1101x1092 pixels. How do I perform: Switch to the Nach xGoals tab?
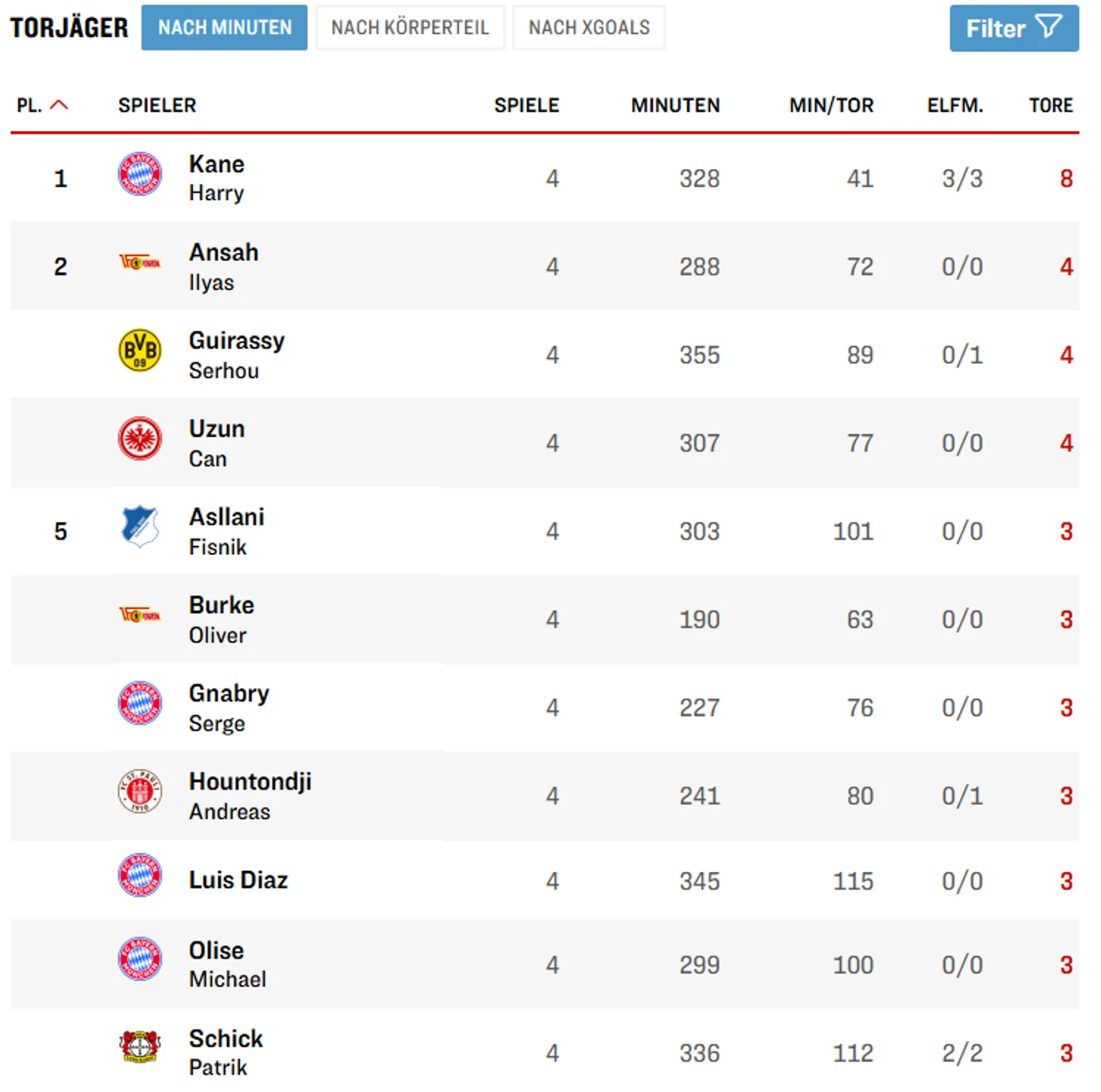(x=588, y=28)
